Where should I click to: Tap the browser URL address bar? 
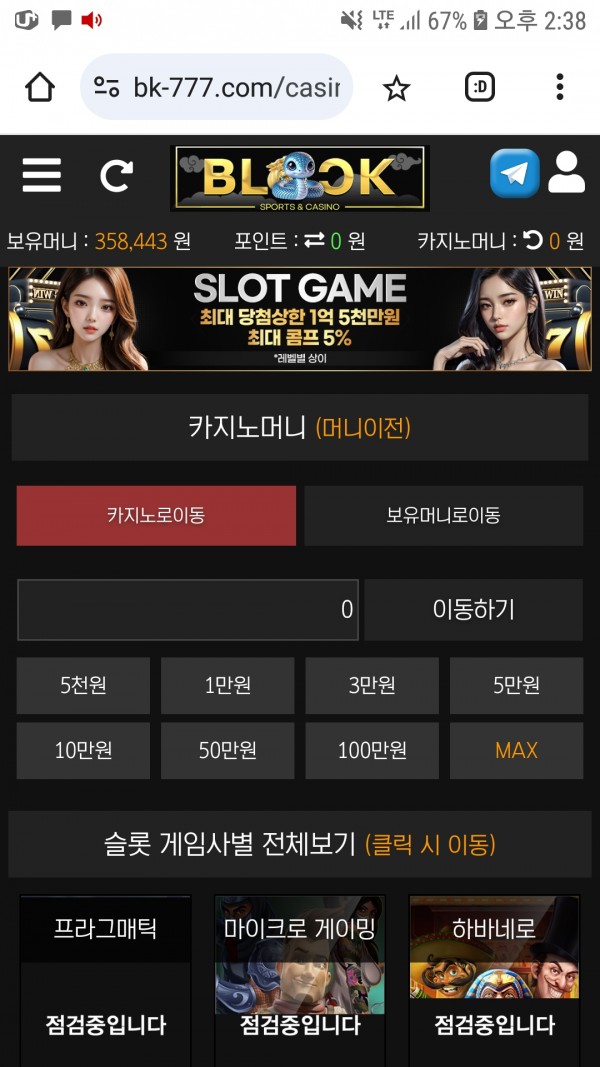click(x=216, y=87)
